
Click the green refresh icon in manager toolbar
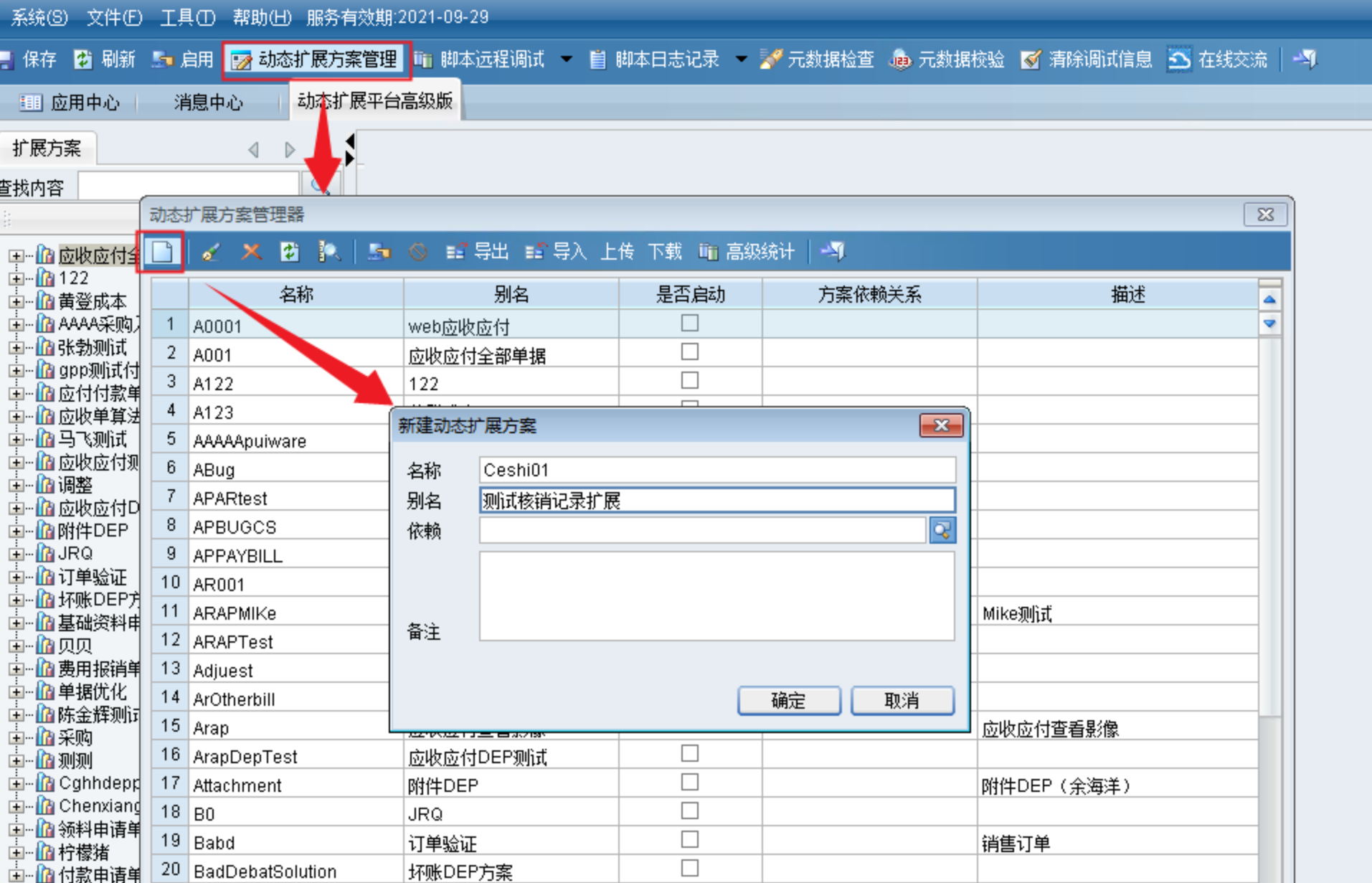[x=290, y=252]
